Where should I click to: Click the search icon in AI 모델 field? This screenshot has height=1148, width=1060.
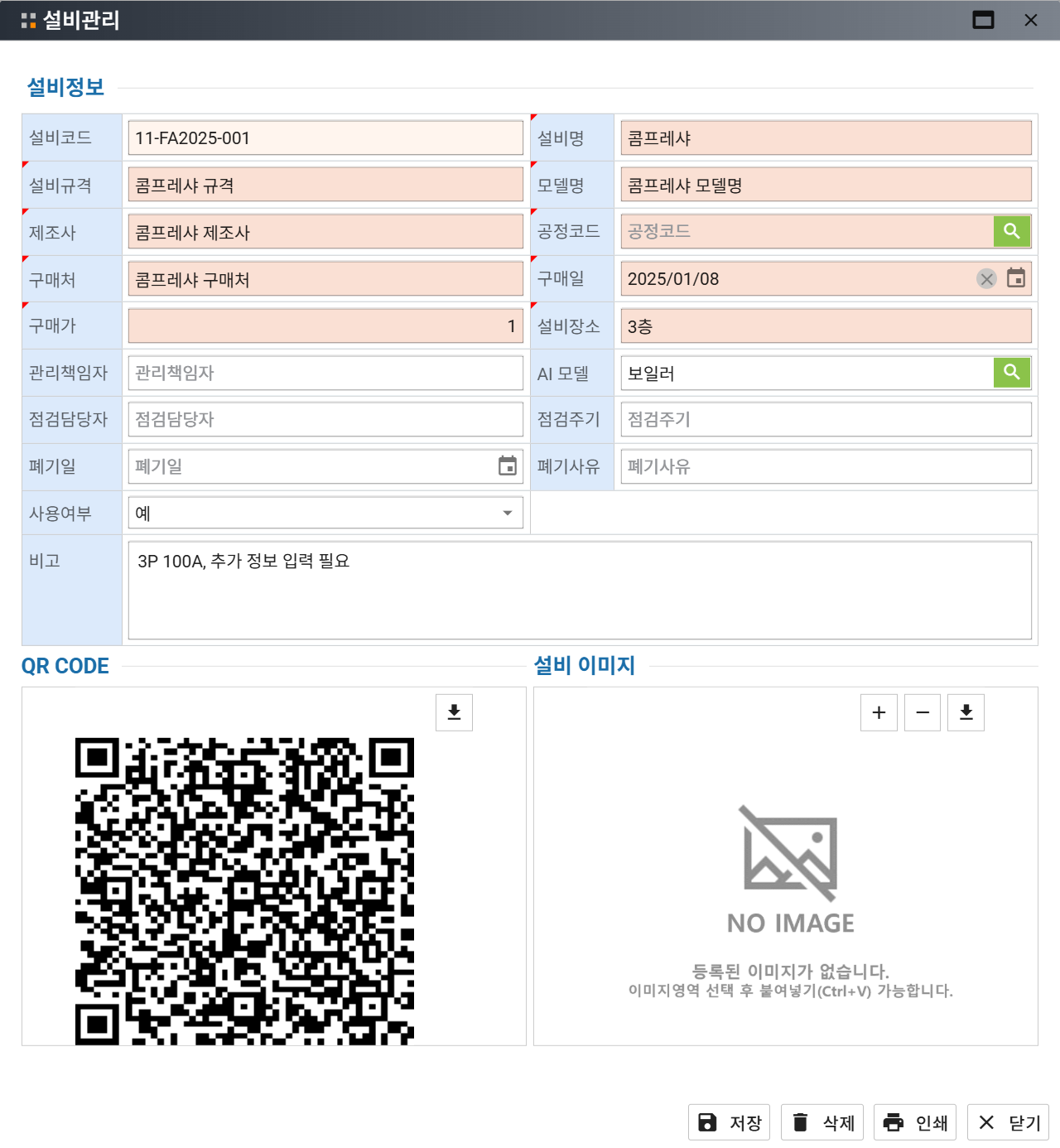point(1012,373)
